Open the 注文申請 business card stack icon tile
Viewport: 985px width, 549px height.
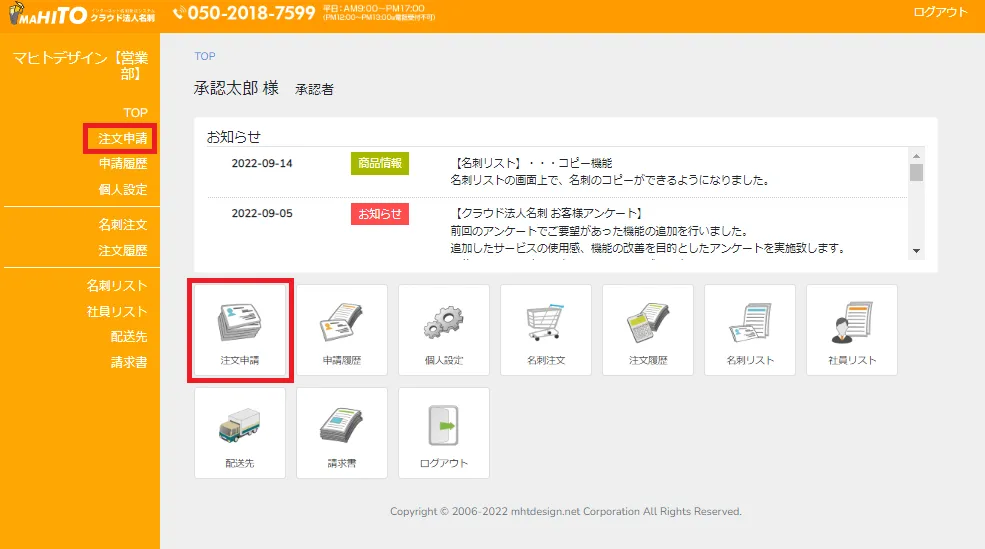point(240,330)
